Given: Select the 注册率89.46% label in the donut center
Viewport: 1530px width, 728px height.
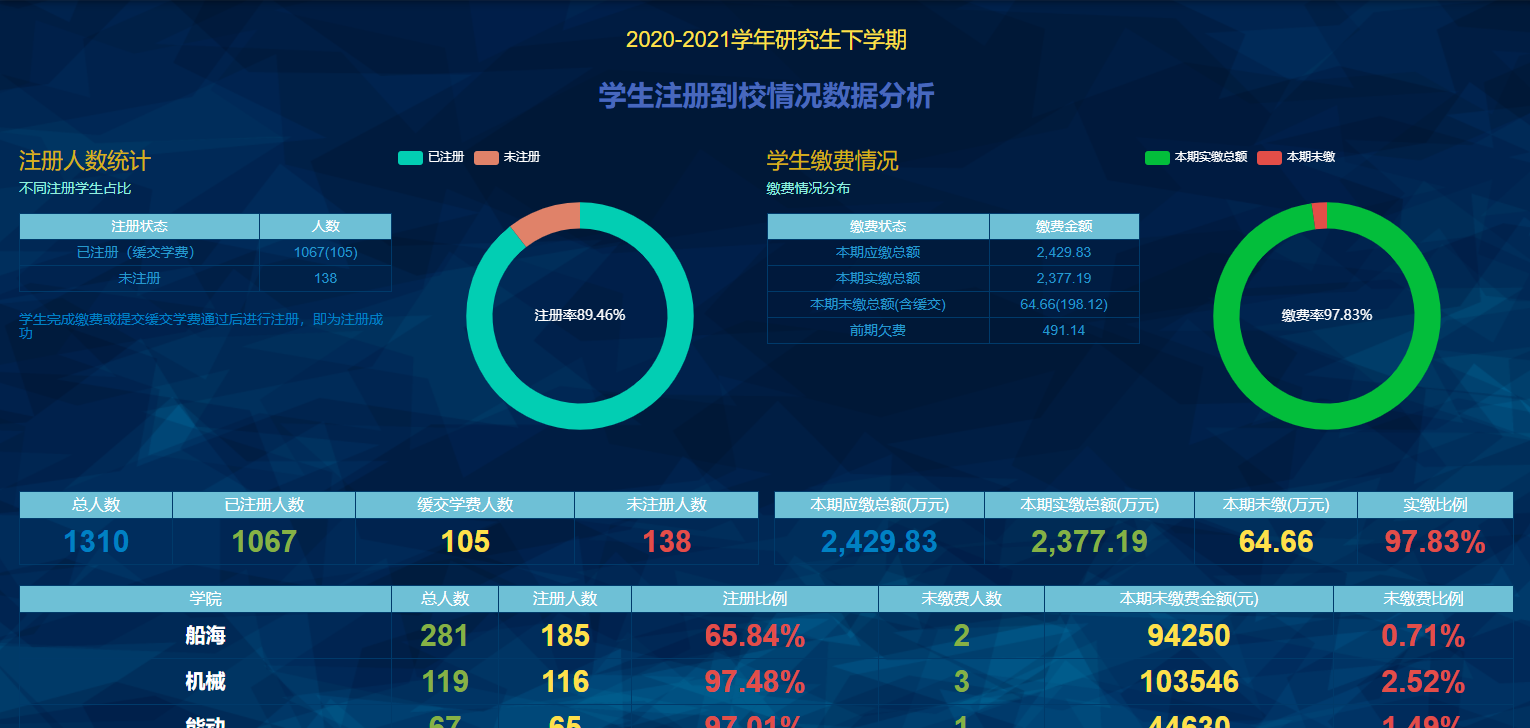Looking at the screenshot, I should [579, 315].
